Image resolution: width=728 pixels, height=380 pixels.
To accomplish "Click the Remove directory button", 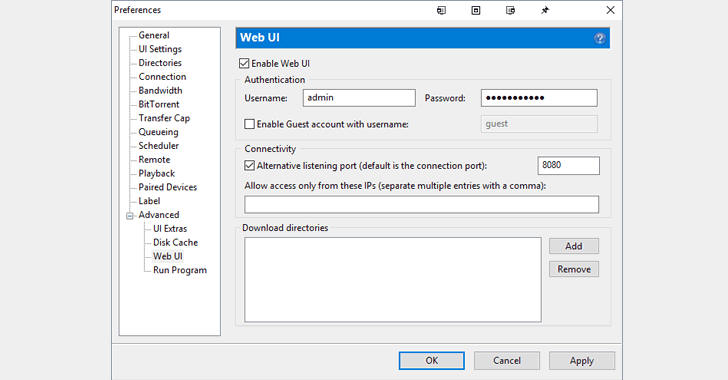I will point(574,269).
